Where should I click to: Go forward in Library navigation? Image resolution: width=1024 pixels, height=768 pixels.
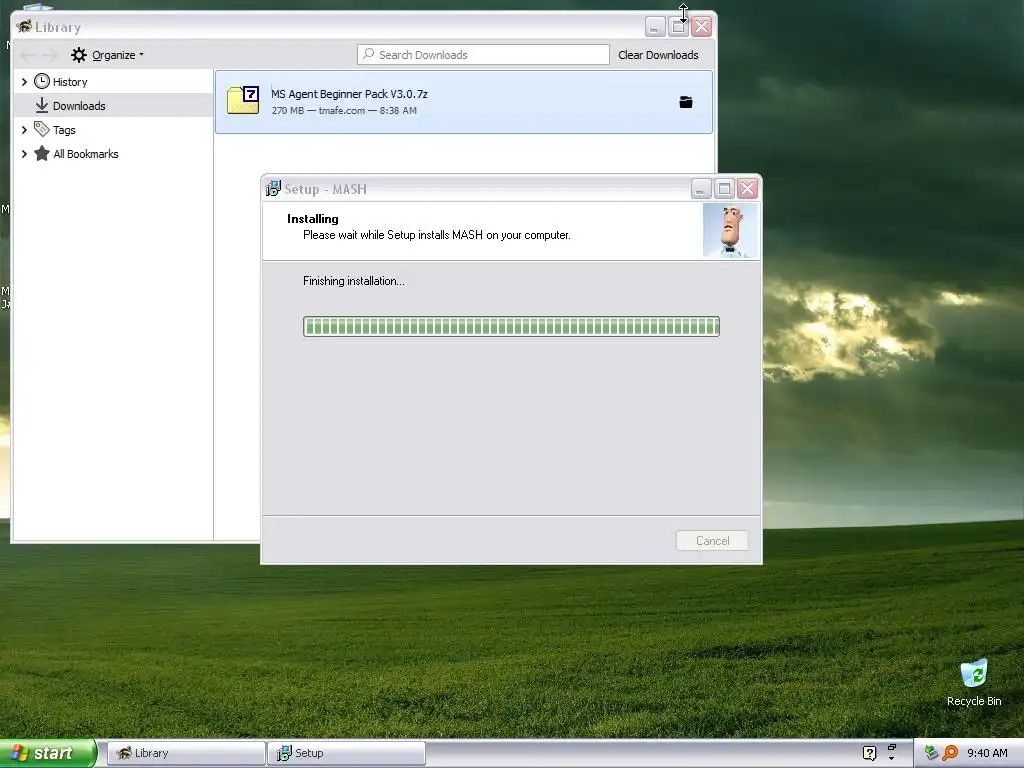pyautogui.click(x=50, y=55)
